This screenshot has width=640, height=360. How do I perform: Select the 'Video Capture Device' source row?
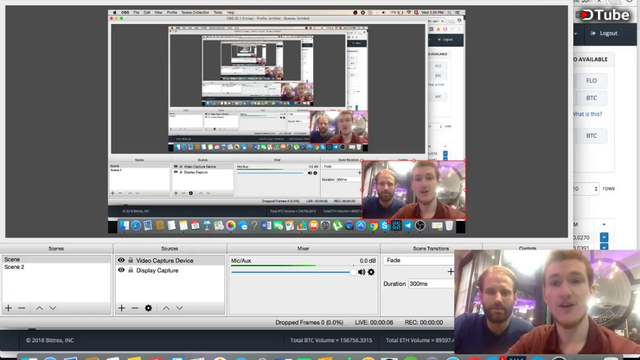pos(170,260)
